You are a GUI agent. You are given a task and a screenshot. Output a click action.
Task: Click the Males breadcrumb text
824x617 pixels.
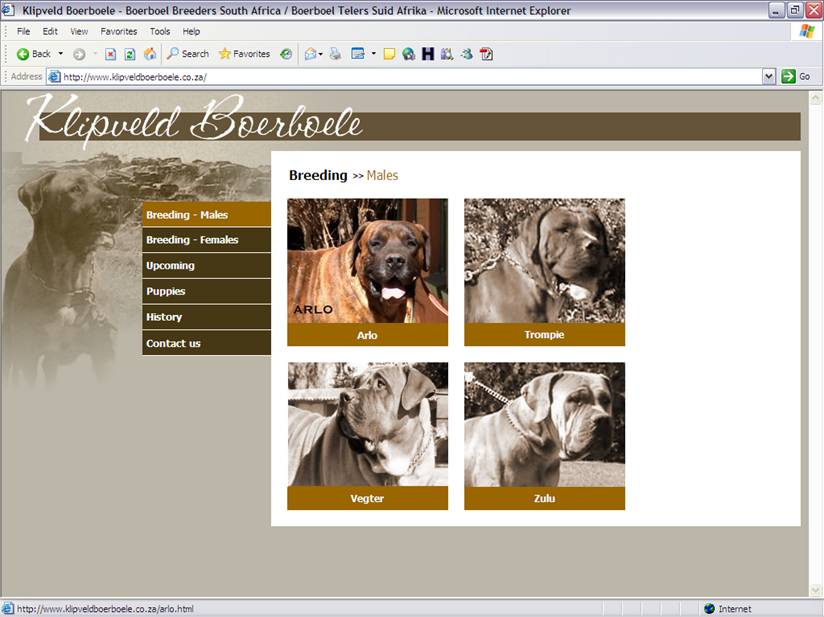click(x=382, y=175)
